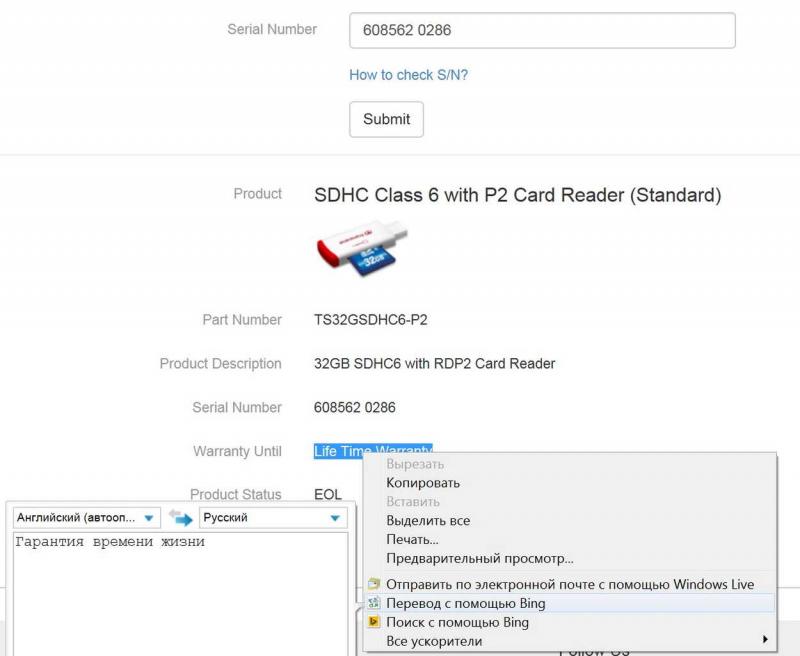Swap languages with the blue arrows icon

(181, 517)
